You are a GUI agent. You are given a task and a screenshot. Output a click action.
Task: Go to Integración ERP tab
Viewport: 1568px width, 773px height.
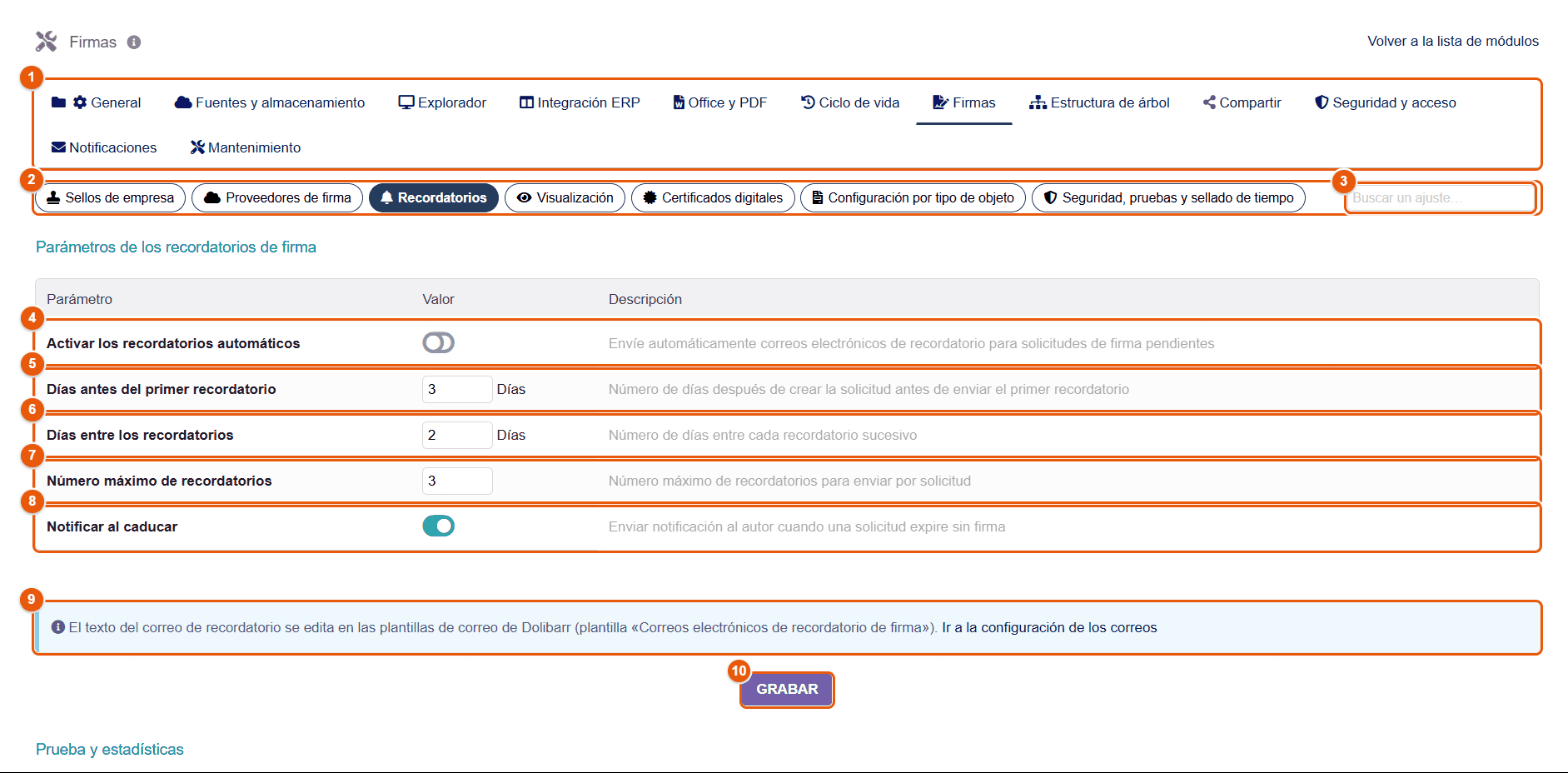pyautogui.click(x=579, y=102)
